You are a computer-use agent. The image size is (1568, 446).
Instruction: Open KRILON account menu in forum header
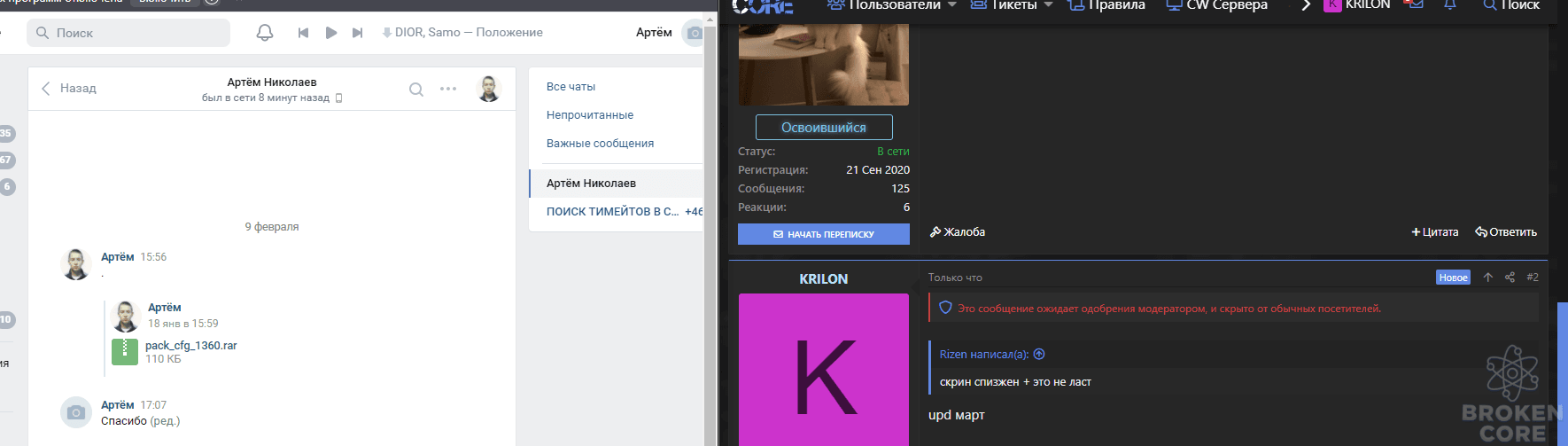pos(1357,5)
